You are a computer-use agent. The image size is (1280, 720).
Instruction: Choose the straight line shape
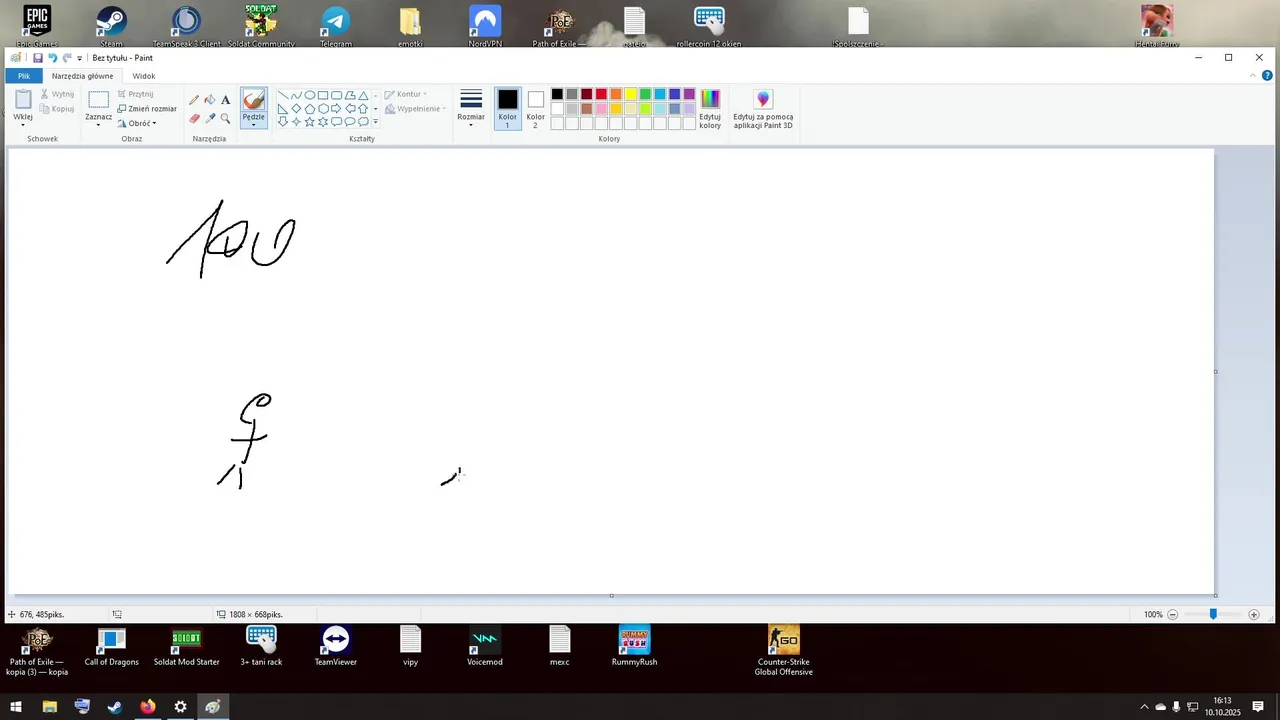tap(283, 95)
